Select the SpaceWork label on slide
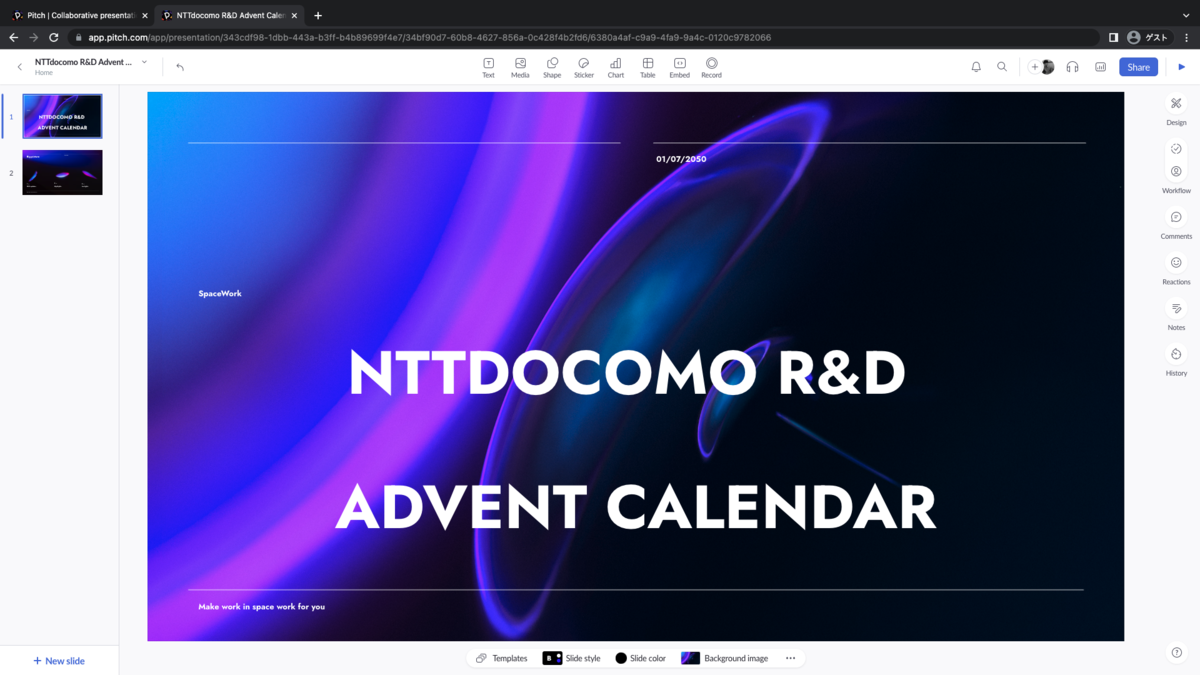 [220, 293]
